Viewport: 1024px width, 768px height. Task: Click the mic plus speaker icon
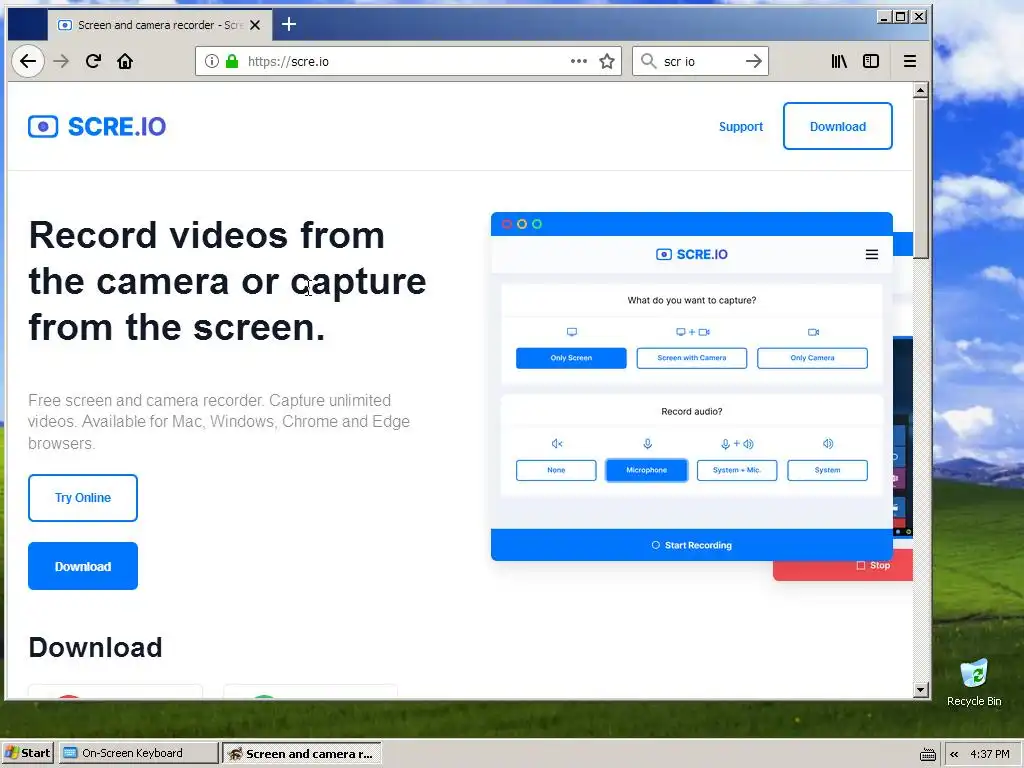737,444
